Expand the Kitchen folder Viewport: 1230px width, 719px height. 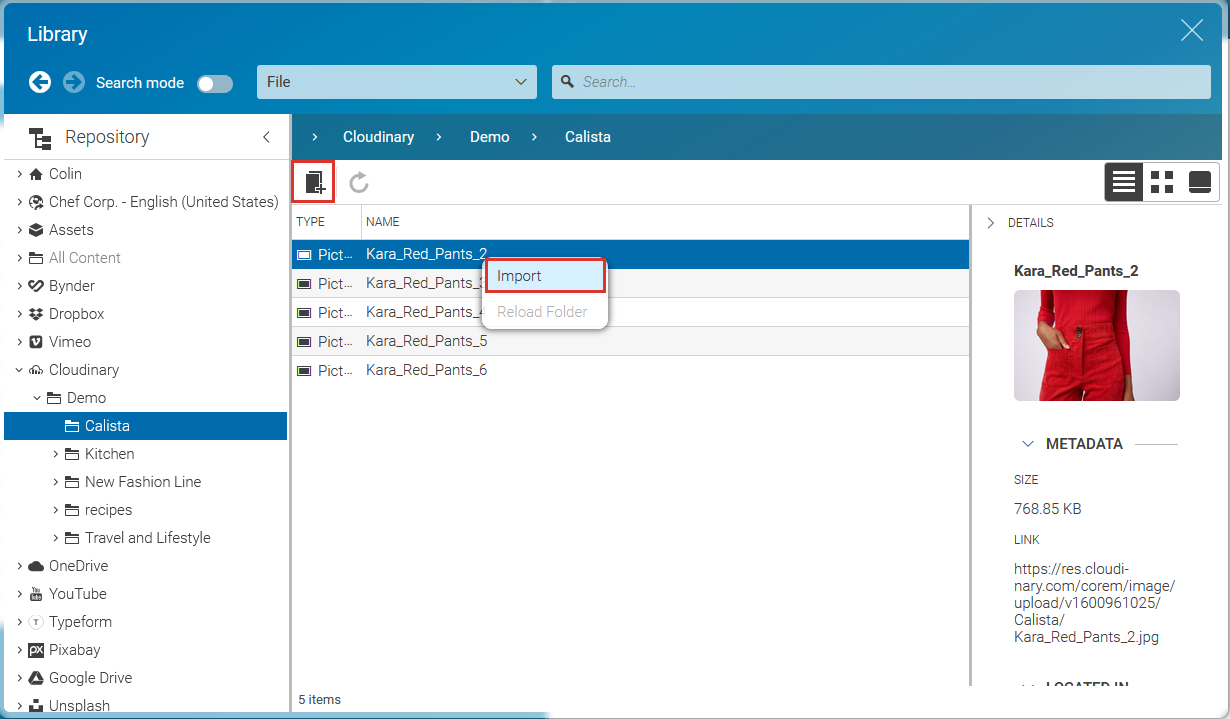coord(58,453)
